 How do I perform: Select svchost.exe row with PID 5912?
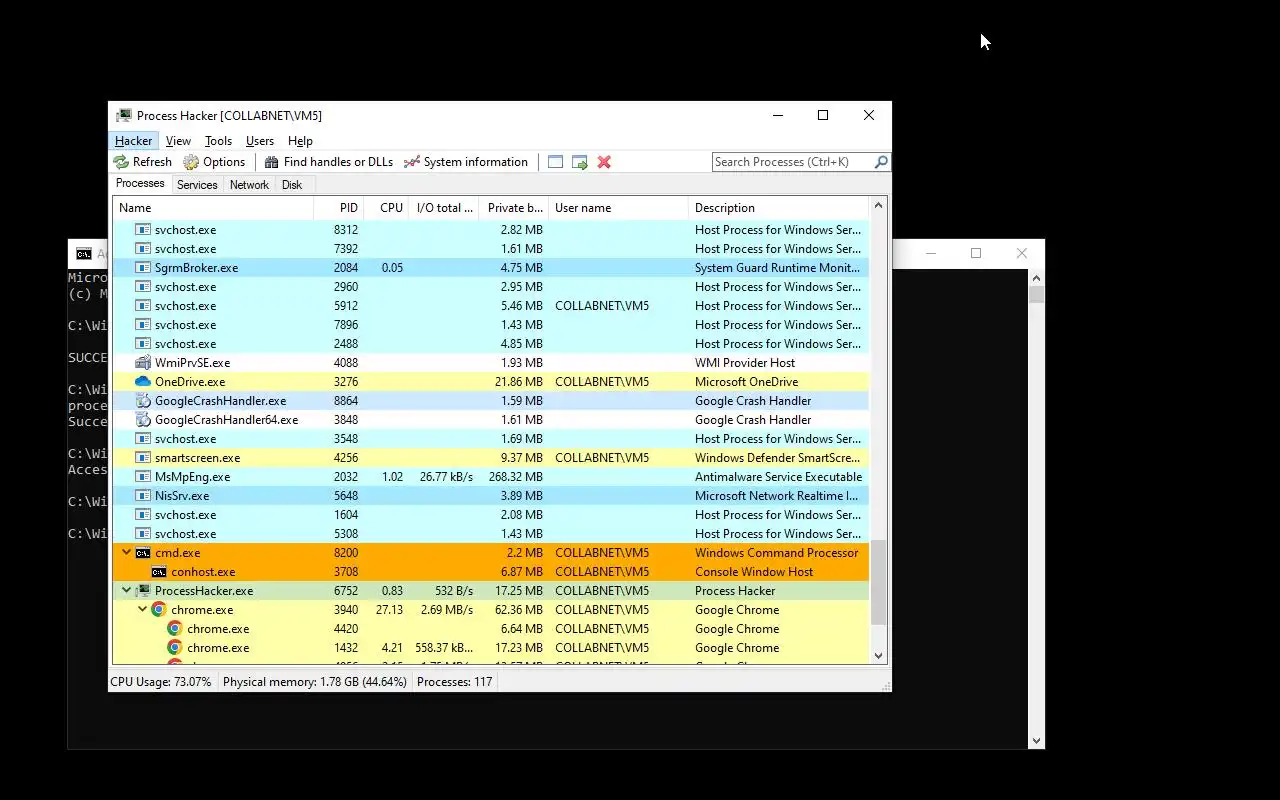point(491,306)
